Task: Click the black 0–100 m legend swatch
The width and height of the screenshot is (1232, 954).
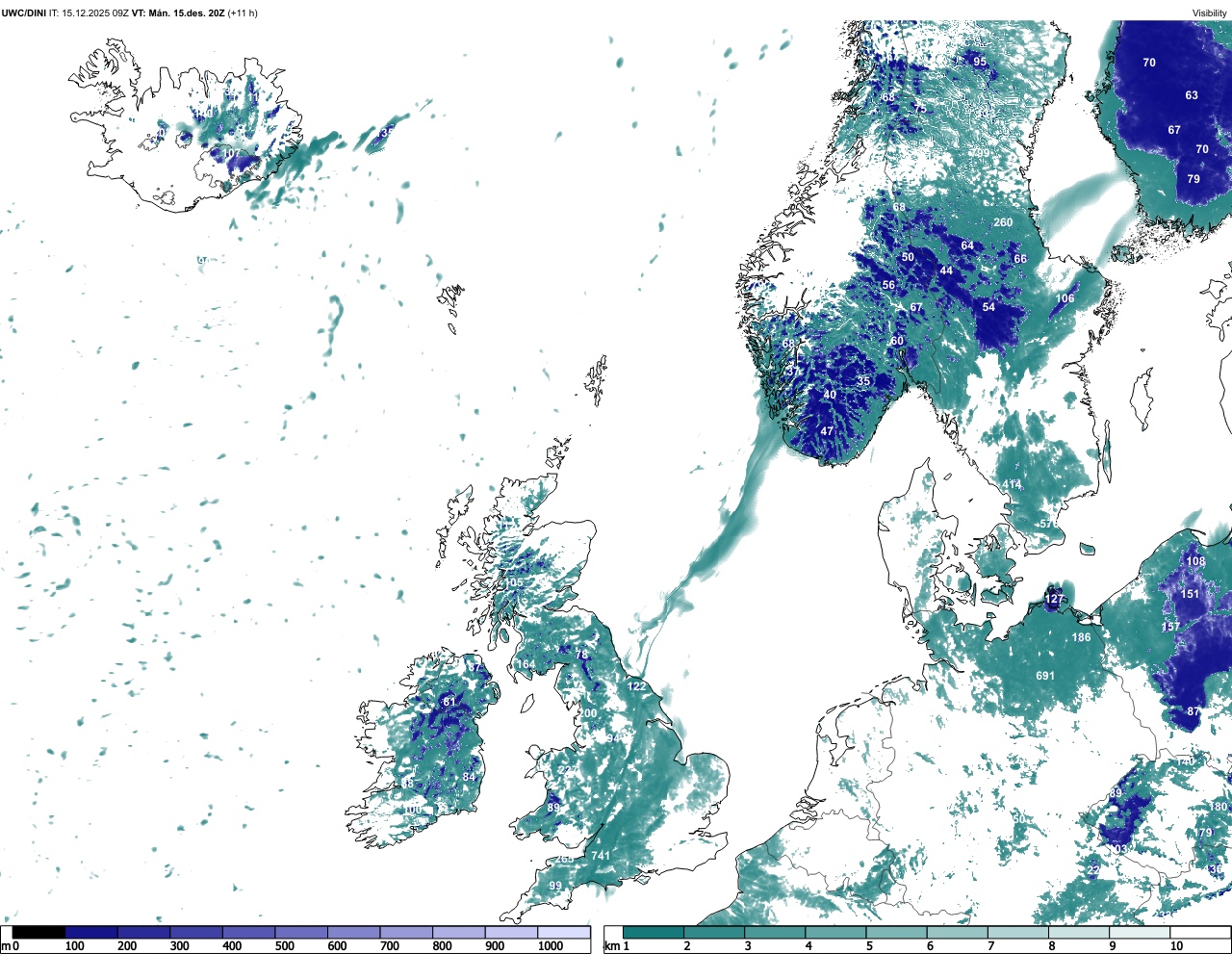Action: click(x=38, y=932)
